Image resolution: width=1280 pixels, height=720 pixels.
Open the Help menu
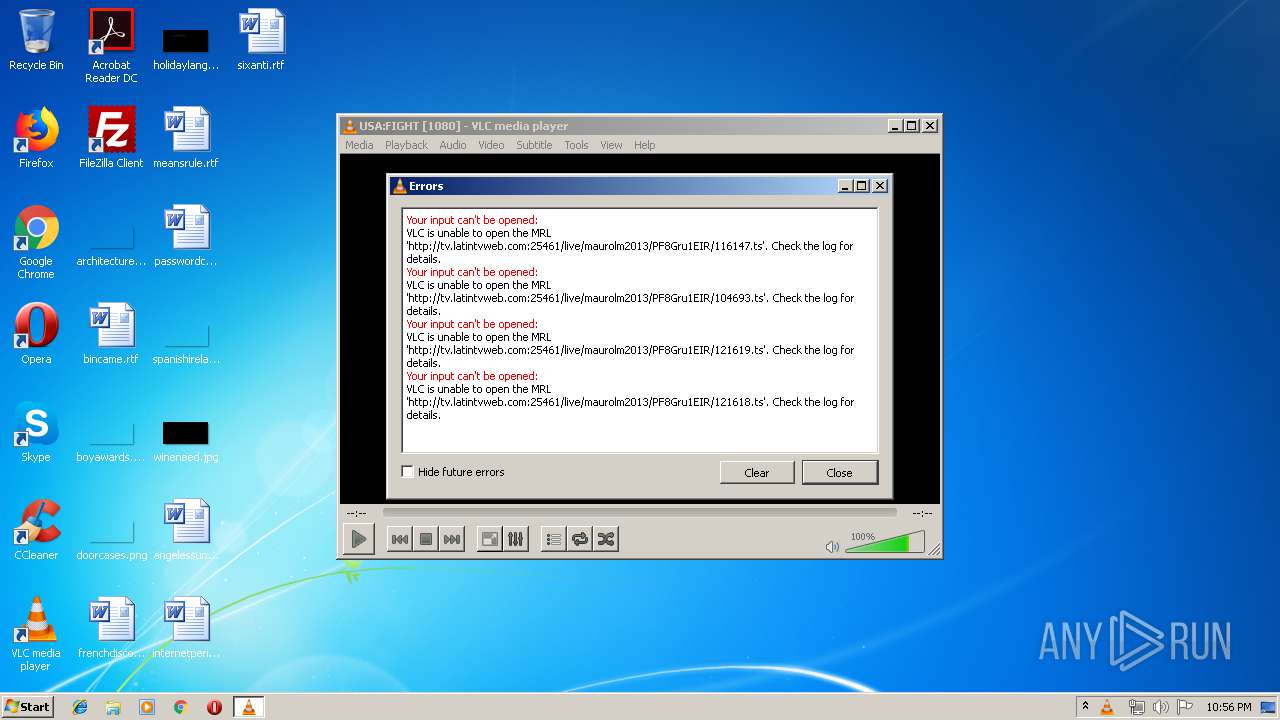tap(645, 145)
